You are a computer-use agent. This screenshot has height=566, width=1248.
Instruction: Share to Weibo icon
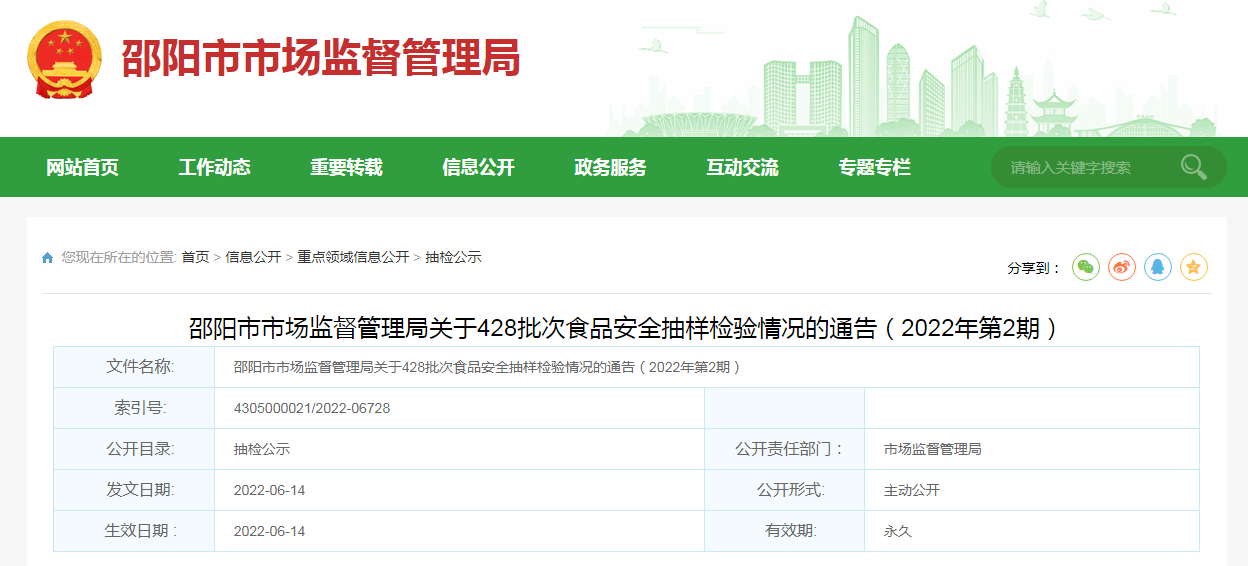tap(1121, 267)
